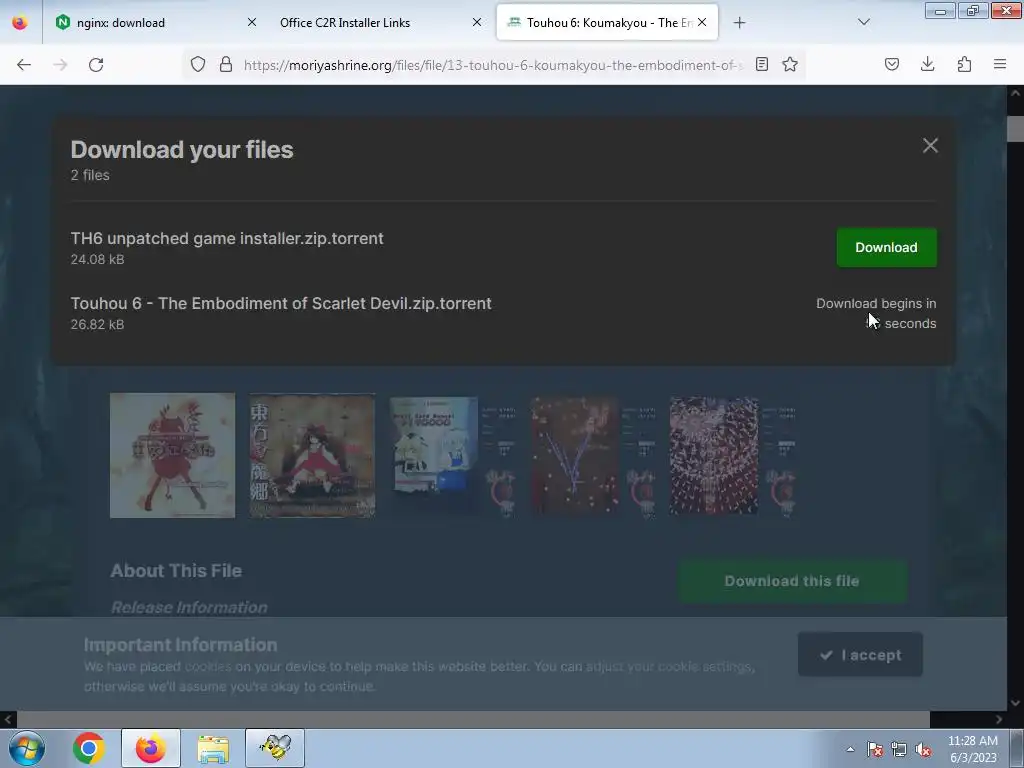This screenshot has height=768, width=1024.
Task: Launch Google Chrome from the taskbar
Action: [89, 748]
